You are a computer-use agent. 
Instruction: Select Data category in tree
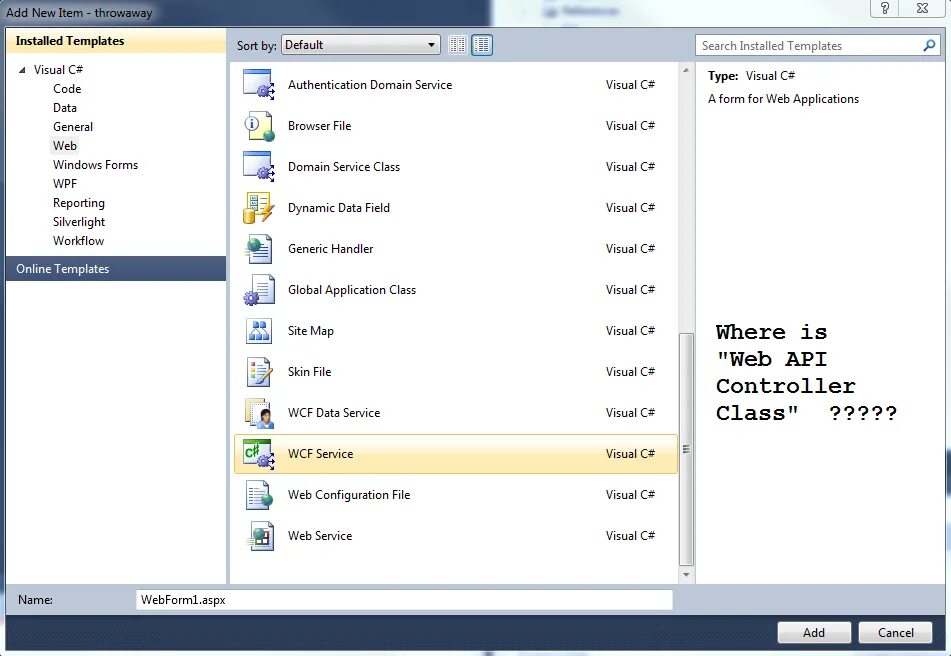[65, 108]
